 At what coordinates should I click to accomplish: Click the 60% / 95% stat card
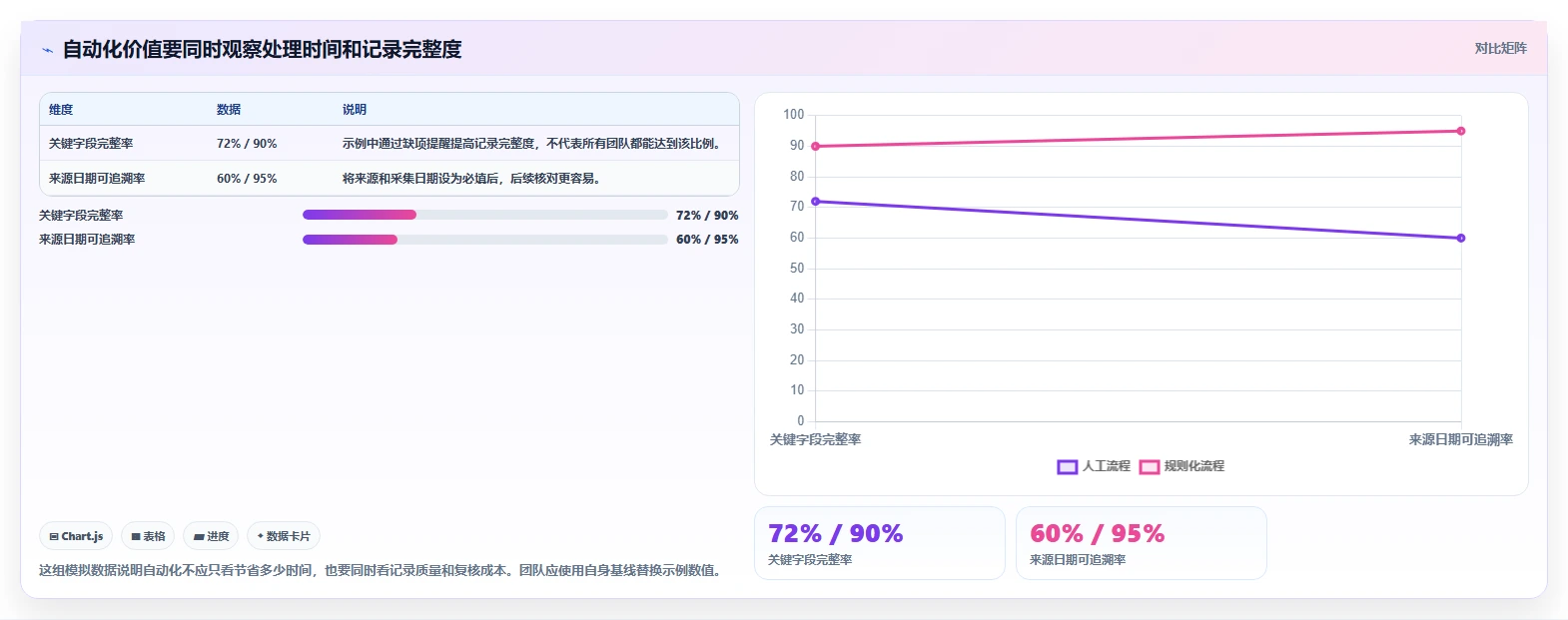click(1142, 543)
